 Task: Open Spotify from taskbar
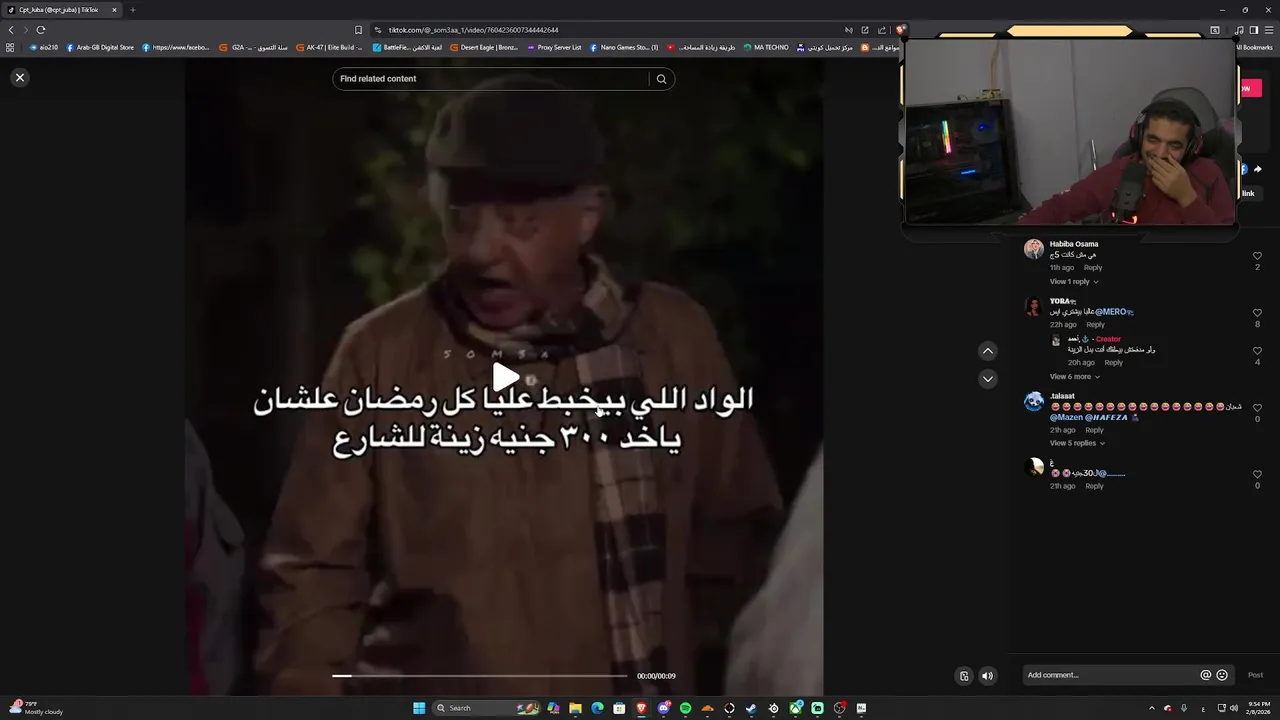[685, 708]
